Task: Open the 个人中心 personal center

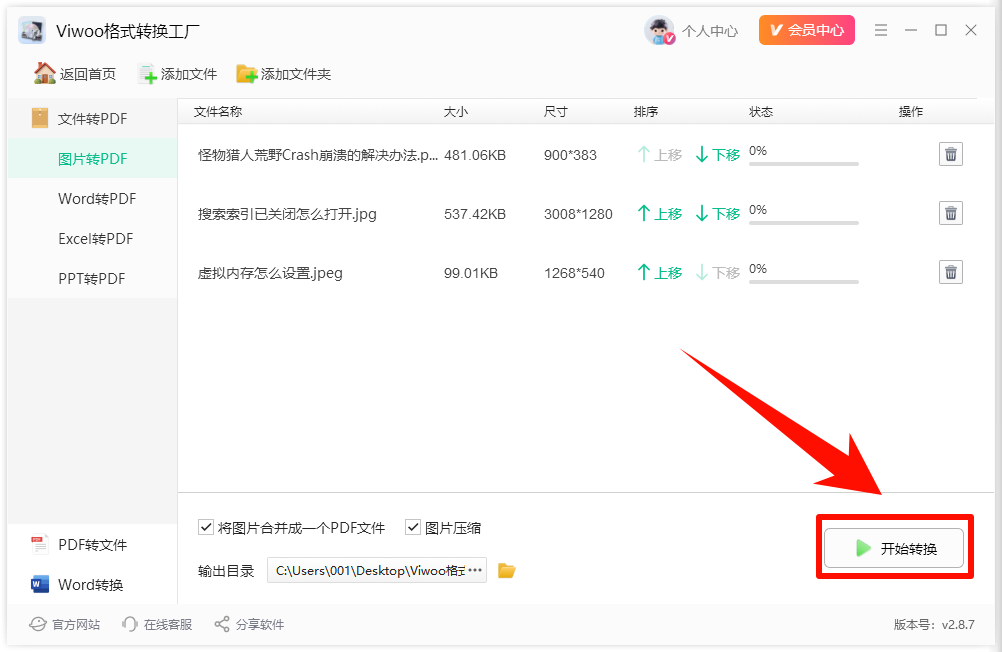Action: tap(710, 31)
